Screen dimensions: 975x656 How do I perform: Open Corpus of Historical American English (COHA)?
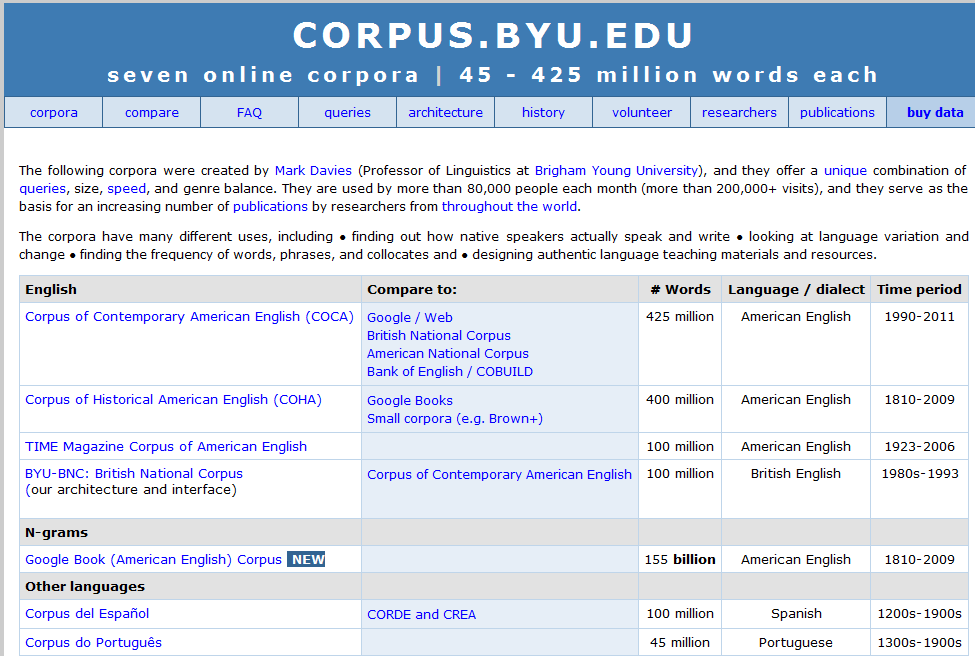tap(173, 400)
